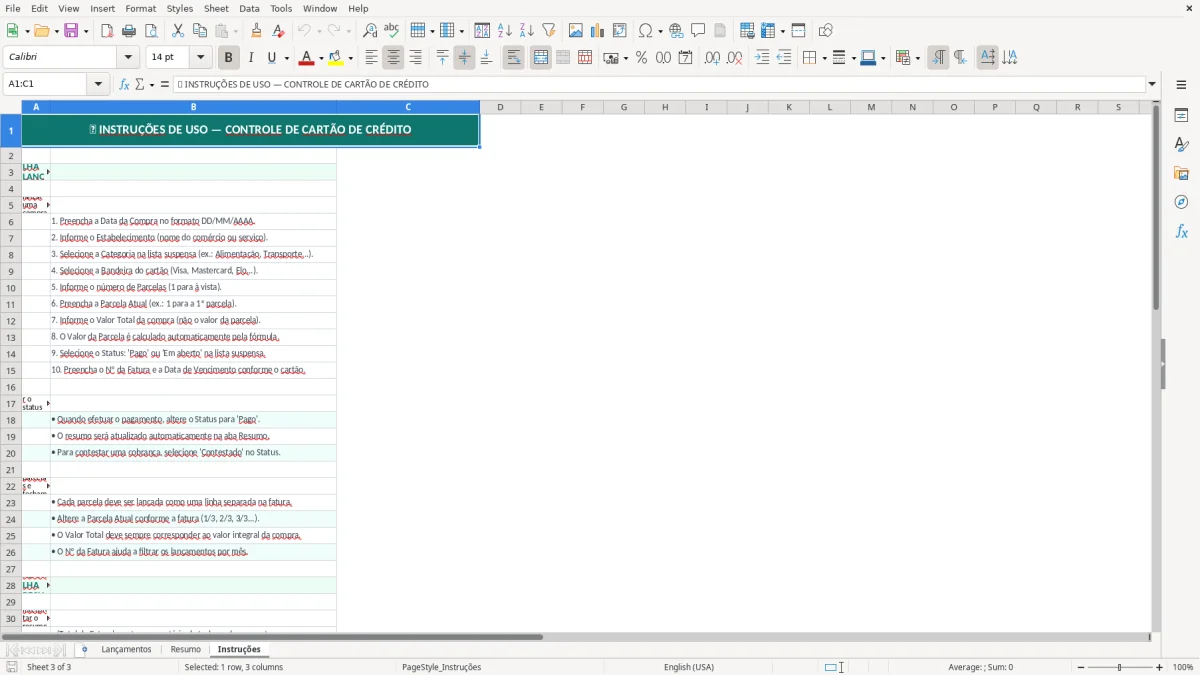The height and width of the screenshot is (675, 1200).
Task: Open the Function Wizard next to Name Box
Action: coord(125,84)
